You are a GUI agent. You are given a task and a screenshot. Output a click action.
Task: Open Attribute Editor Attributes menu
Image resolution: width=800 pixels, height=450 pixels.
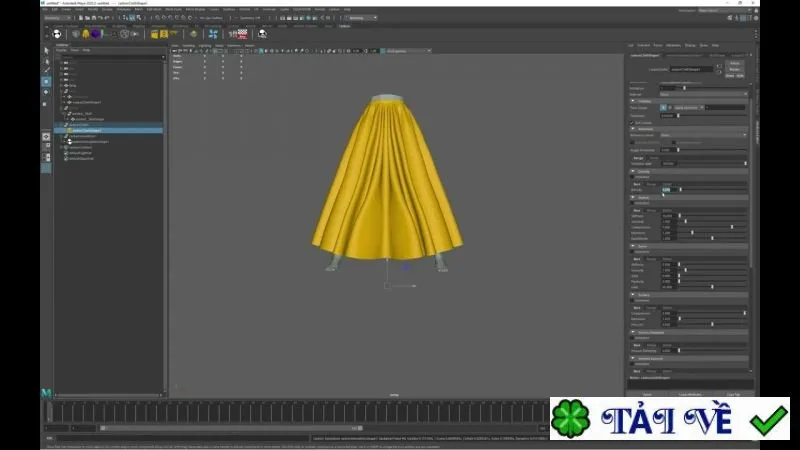673,45
